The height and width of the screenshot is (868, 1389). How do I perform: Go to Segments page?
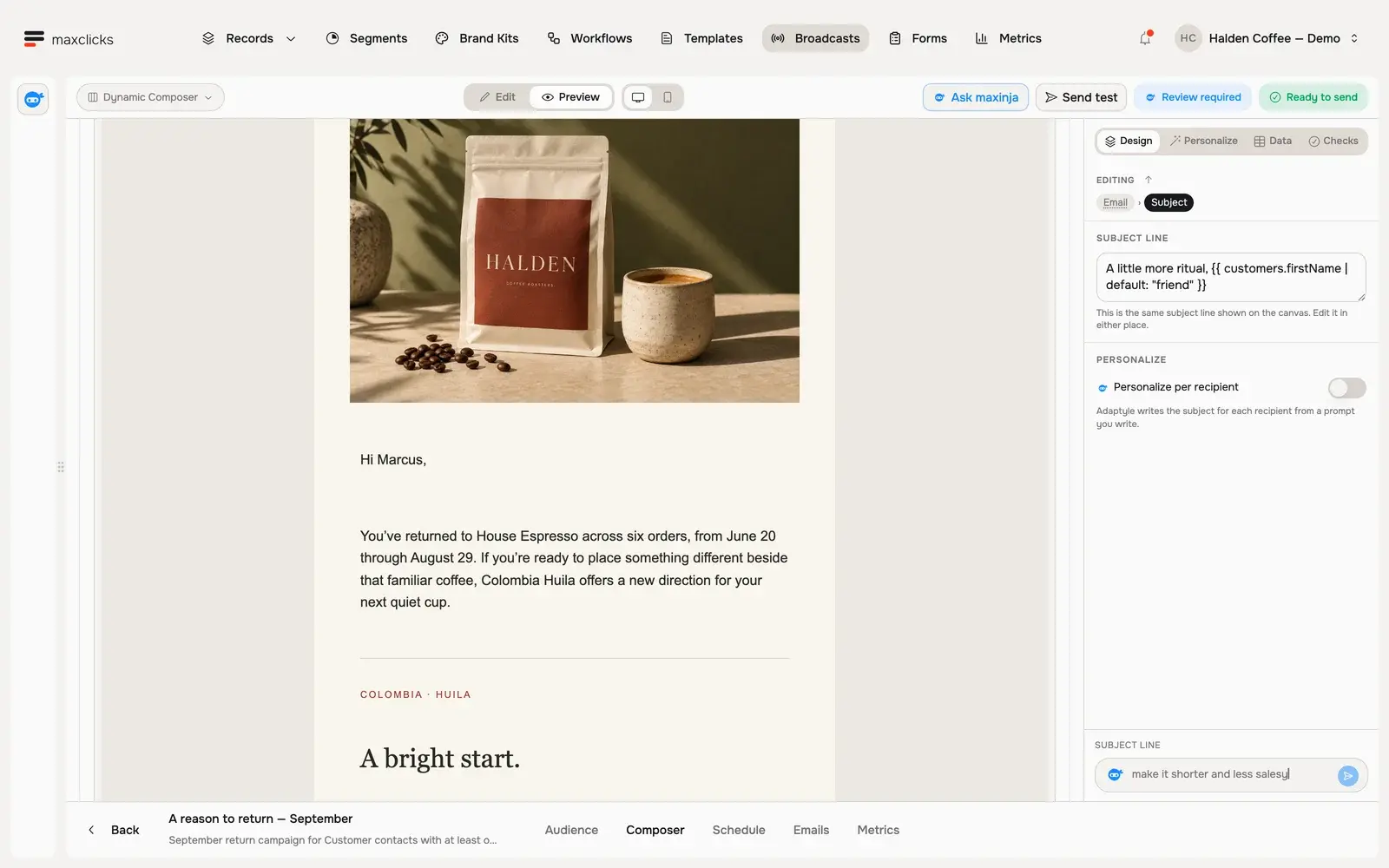tap(366, 38)
